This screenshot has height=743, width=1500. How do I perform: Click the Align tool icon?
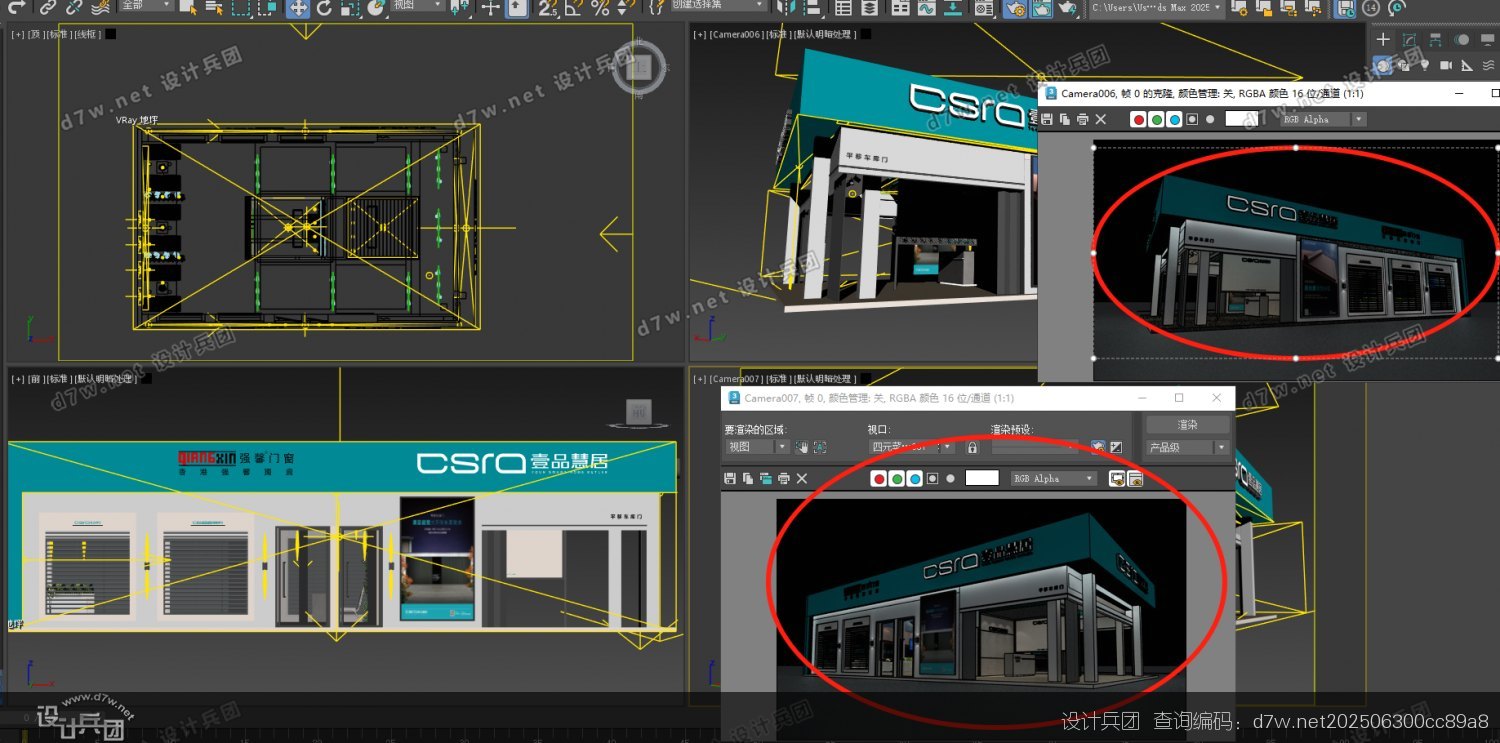click(812, 7)
